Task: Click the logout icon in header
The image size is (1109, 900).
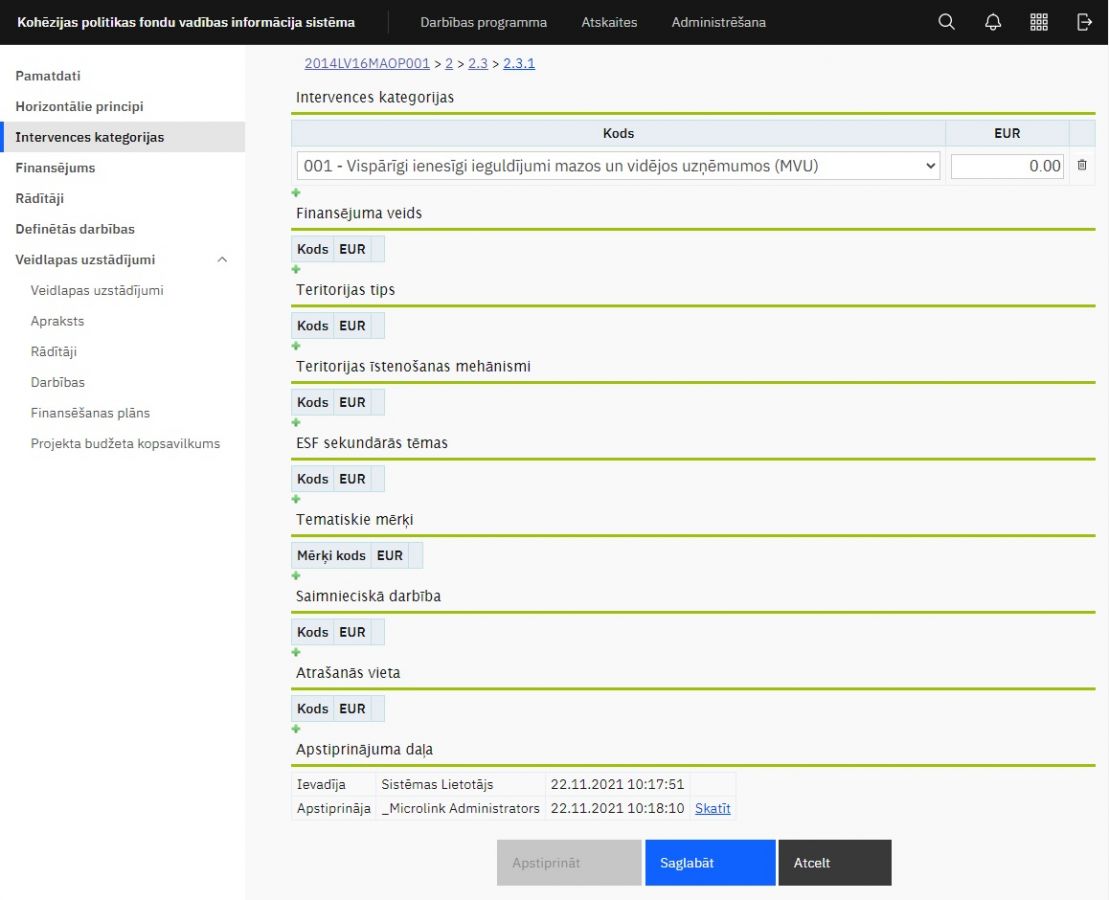Action: click(x=1084, y=22)
